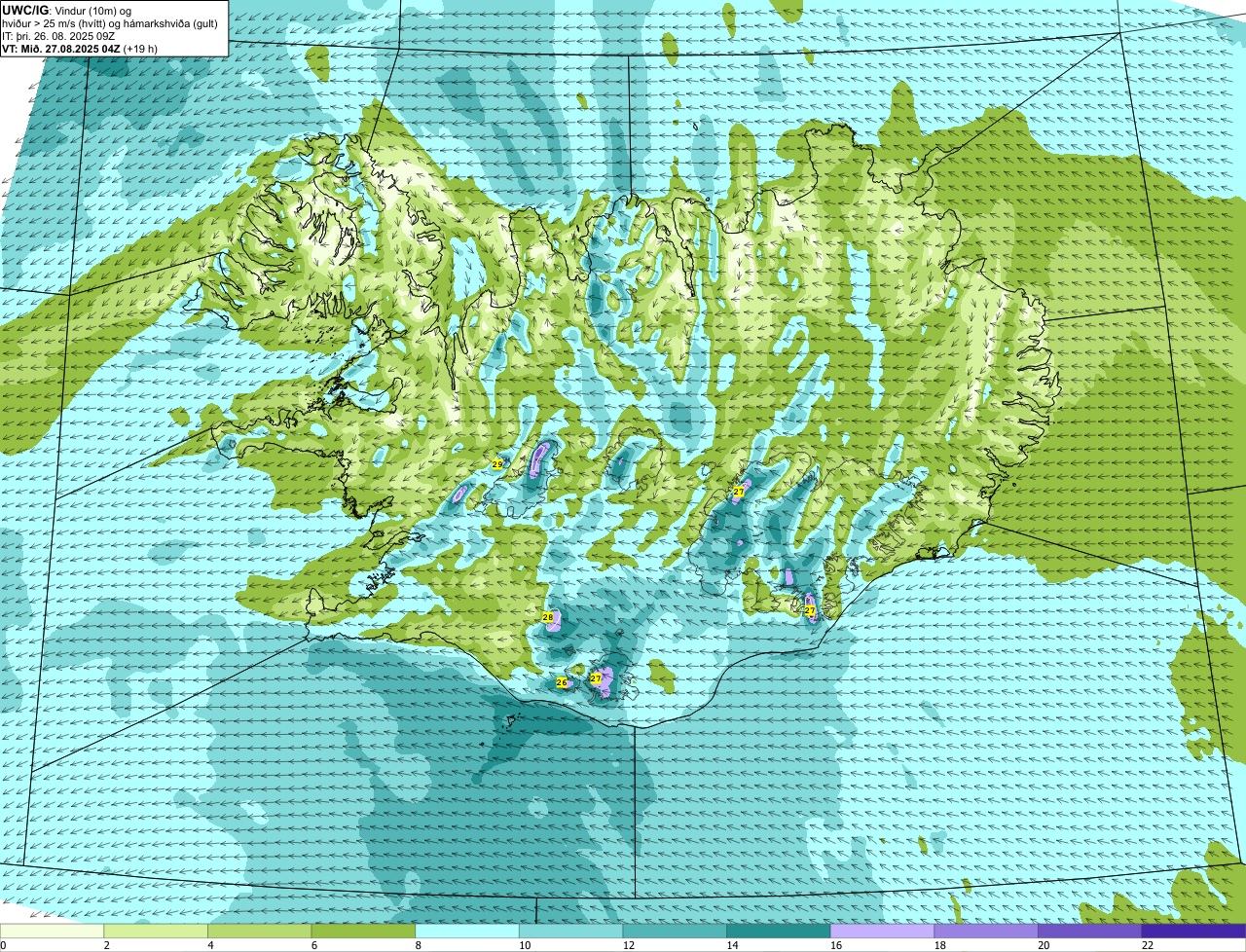Click the scale value '8' under the colorbar
Image resolution: width=1246 pixels, height=952 pixels.
coord(417,945)
